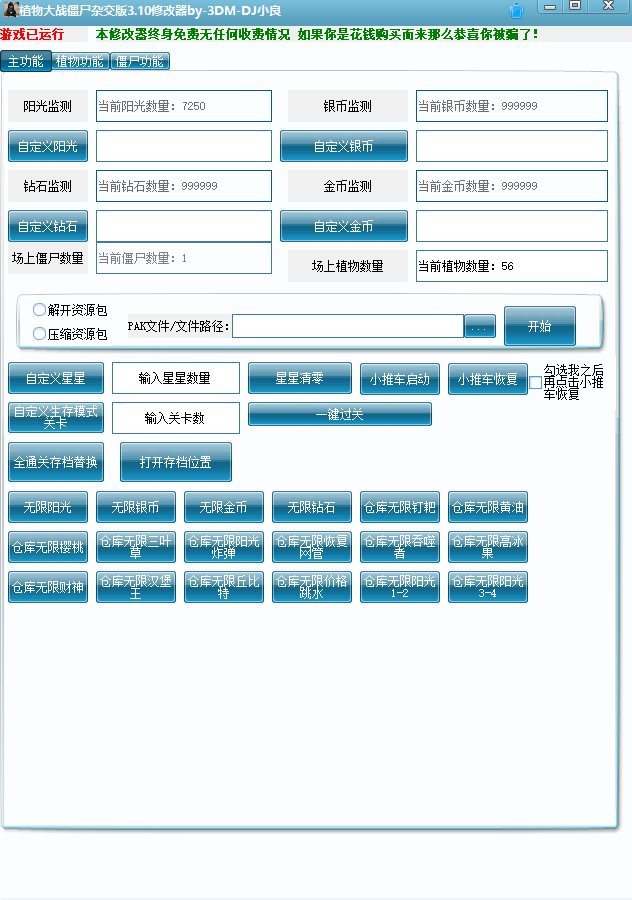Click the 小推车恢复 button
This screenshot has width=632, height=900.
pos(487,379)
